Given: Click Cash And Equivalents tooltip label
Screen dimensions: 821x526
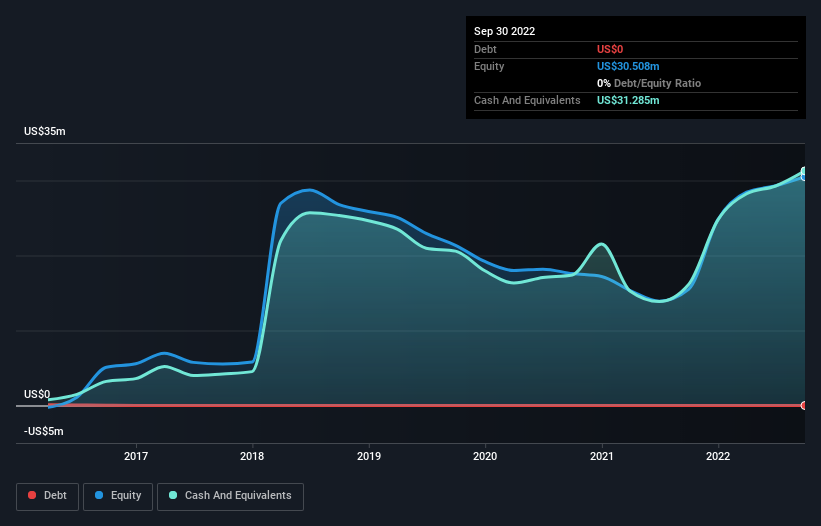Looking at the screenshot, I should click(527, 100).
